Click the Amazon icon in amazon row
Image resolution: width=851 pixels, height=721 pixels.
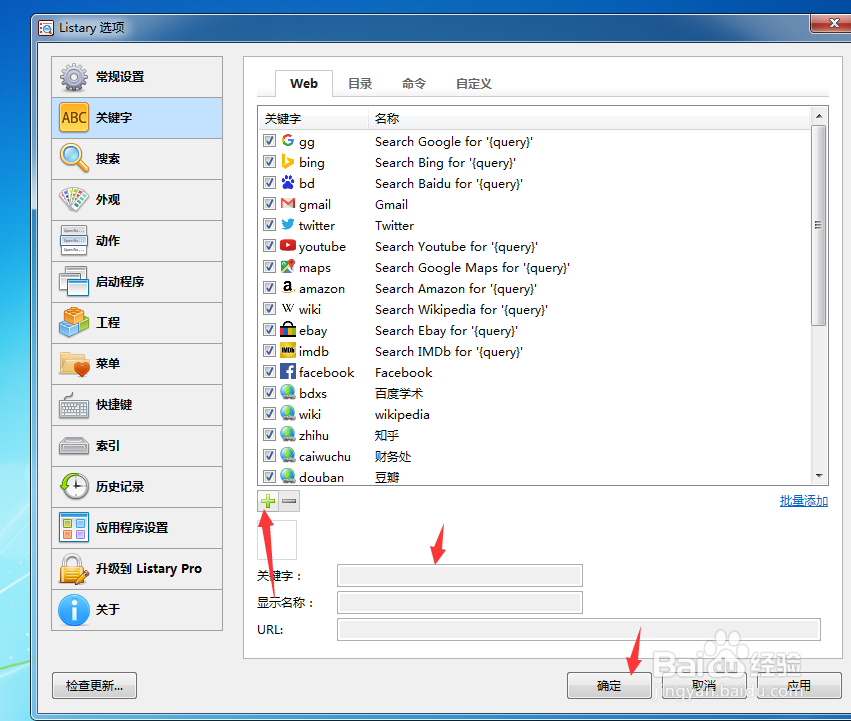pos(288,288)
